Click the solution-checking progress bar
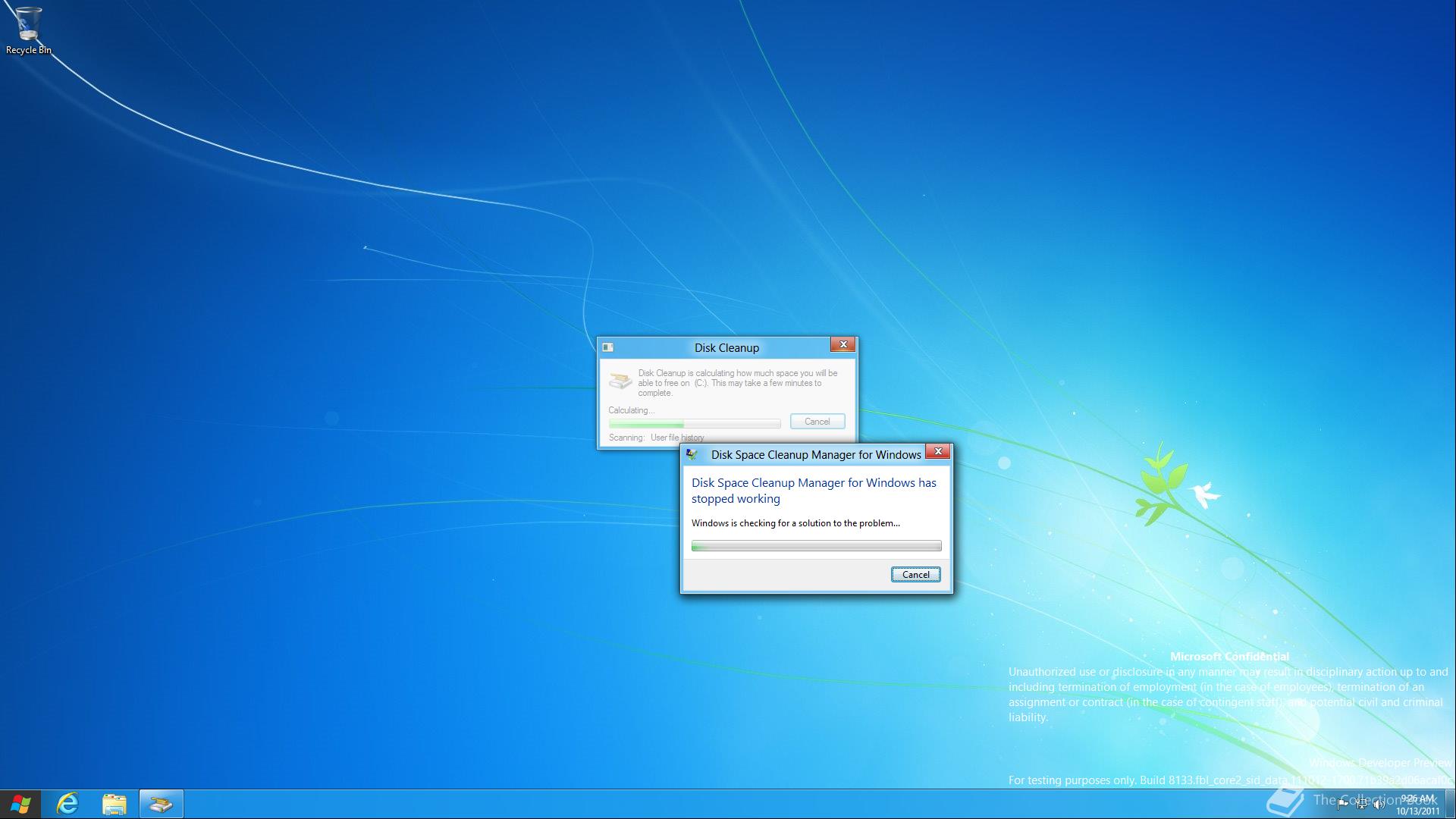The width and height of the screenshot is (1456, 819). [816, 546]
